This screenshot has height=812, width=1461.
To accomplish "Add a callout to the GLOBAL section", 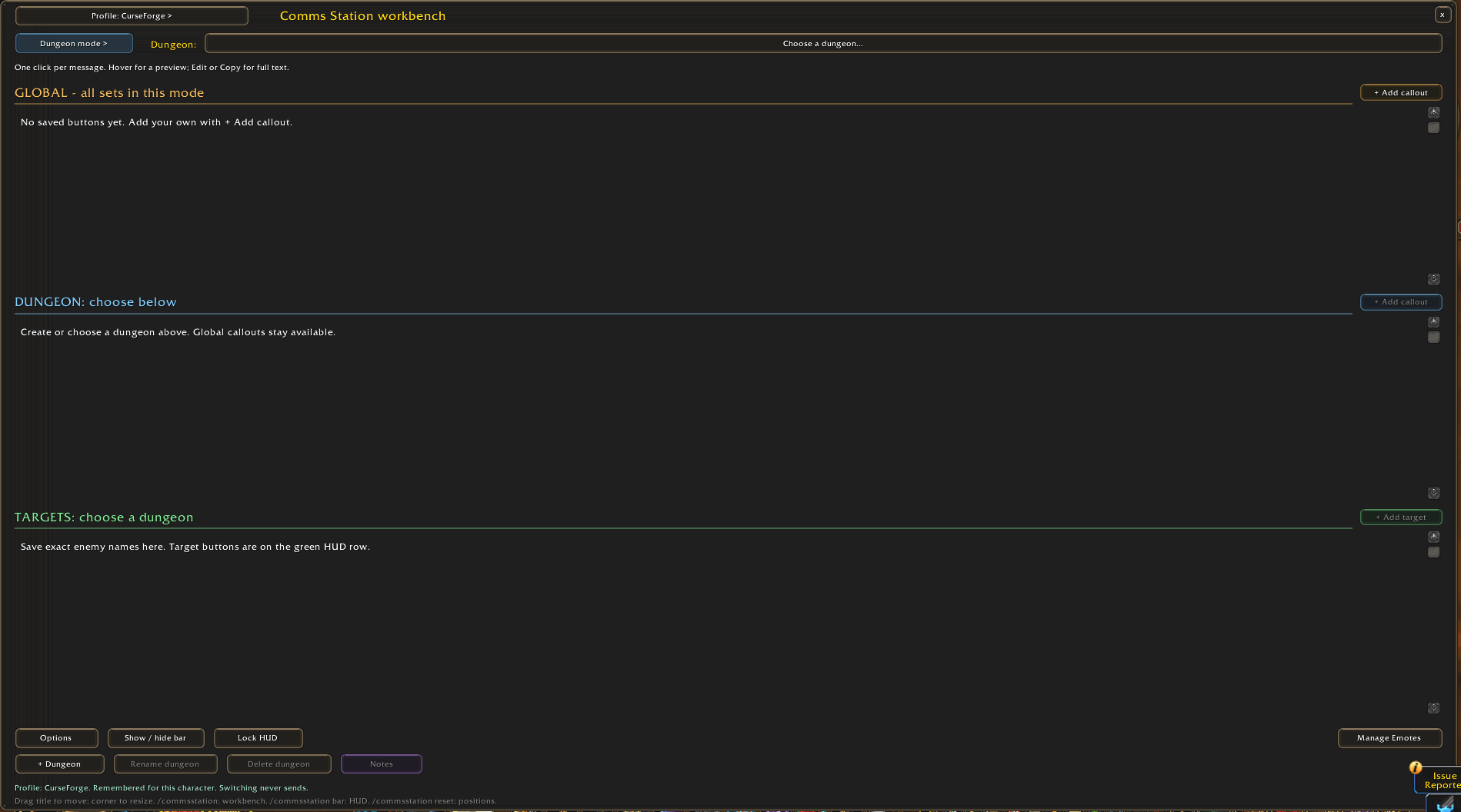I will coord(1400,92).
